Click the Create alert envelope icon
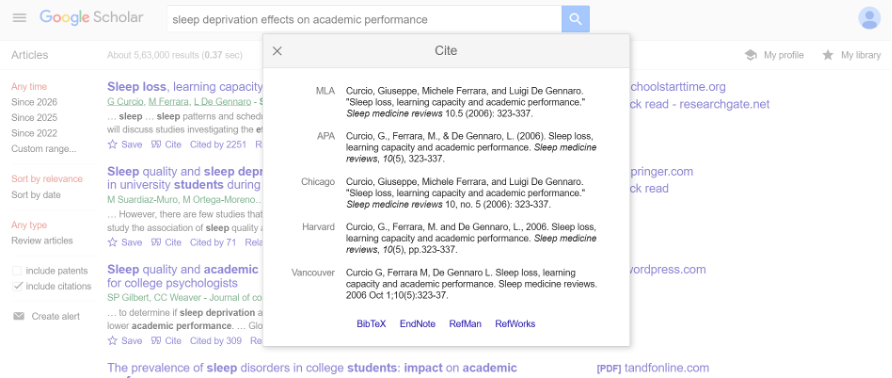The height and width of the screenshot is (378, 892). 19,316
